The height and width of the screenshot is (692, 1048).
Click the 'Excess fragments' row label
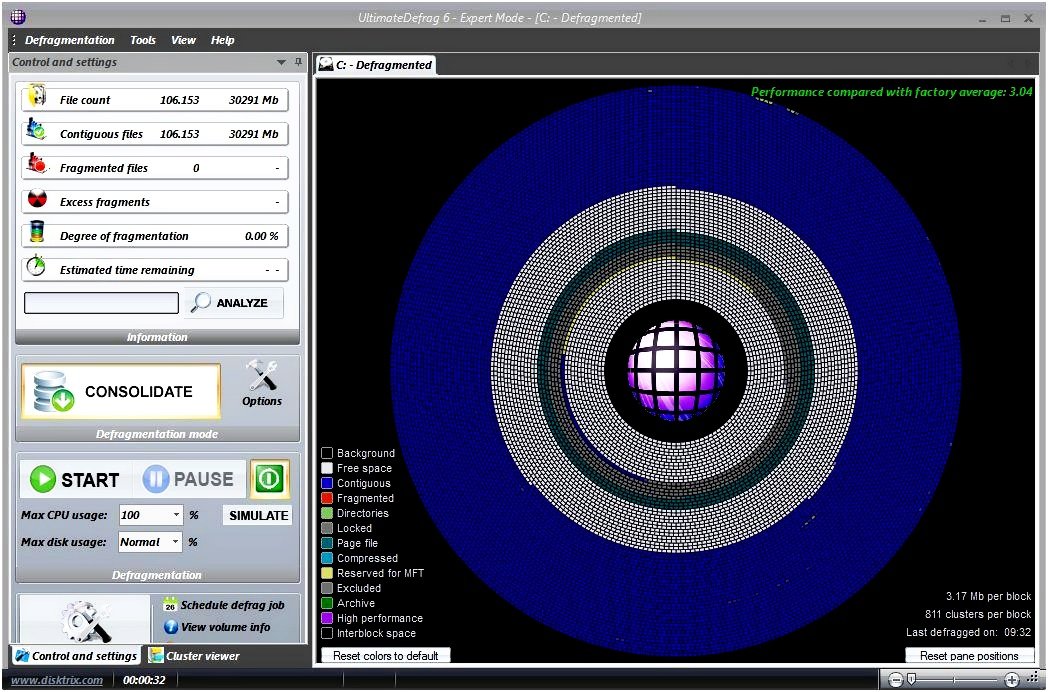[105, 202]
